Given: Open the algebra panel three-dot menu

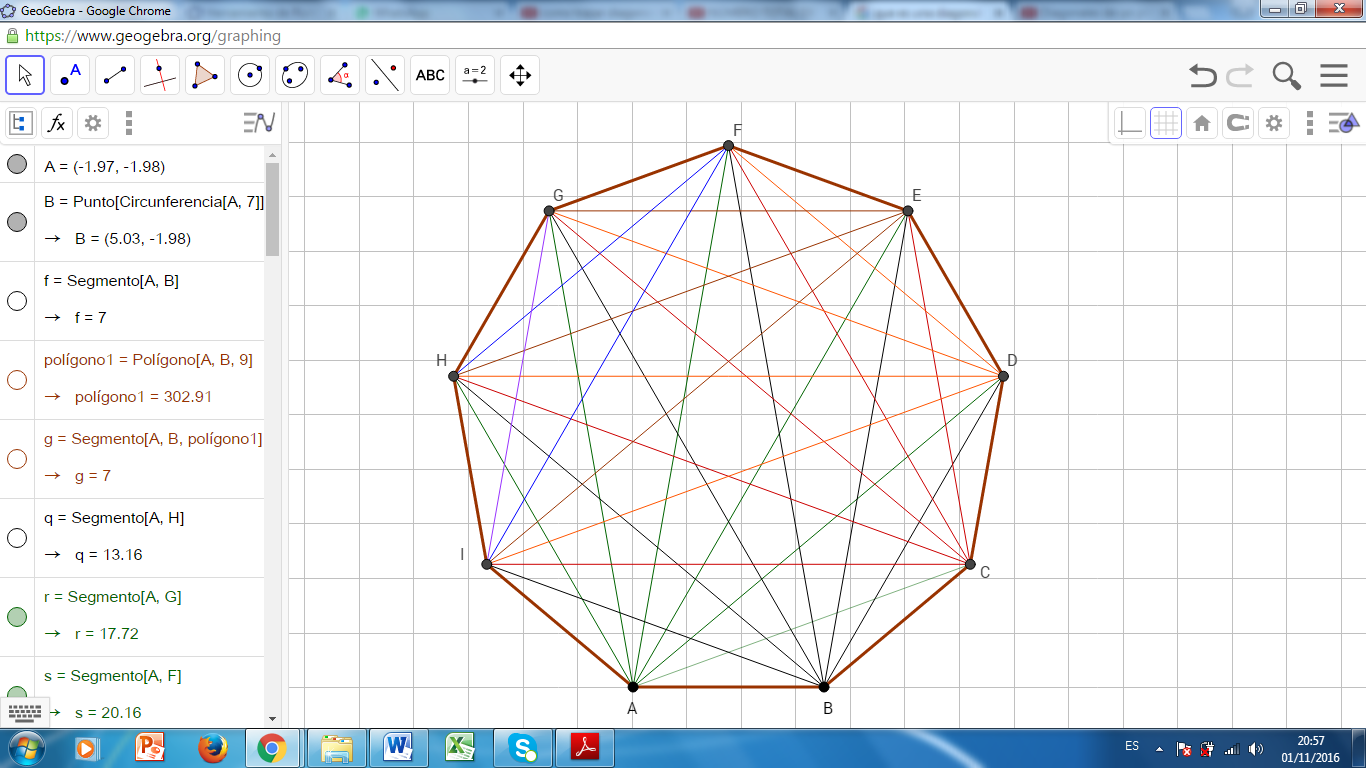Looking at the screenshot, I should point(128,122).
